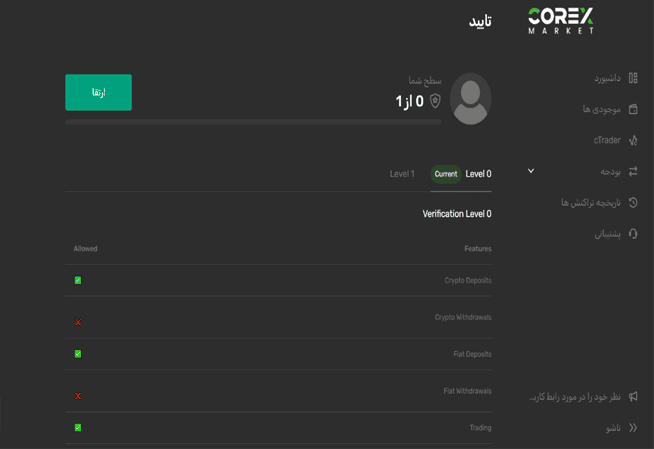
Task: Click the user avatar picture
Action: 470,99
